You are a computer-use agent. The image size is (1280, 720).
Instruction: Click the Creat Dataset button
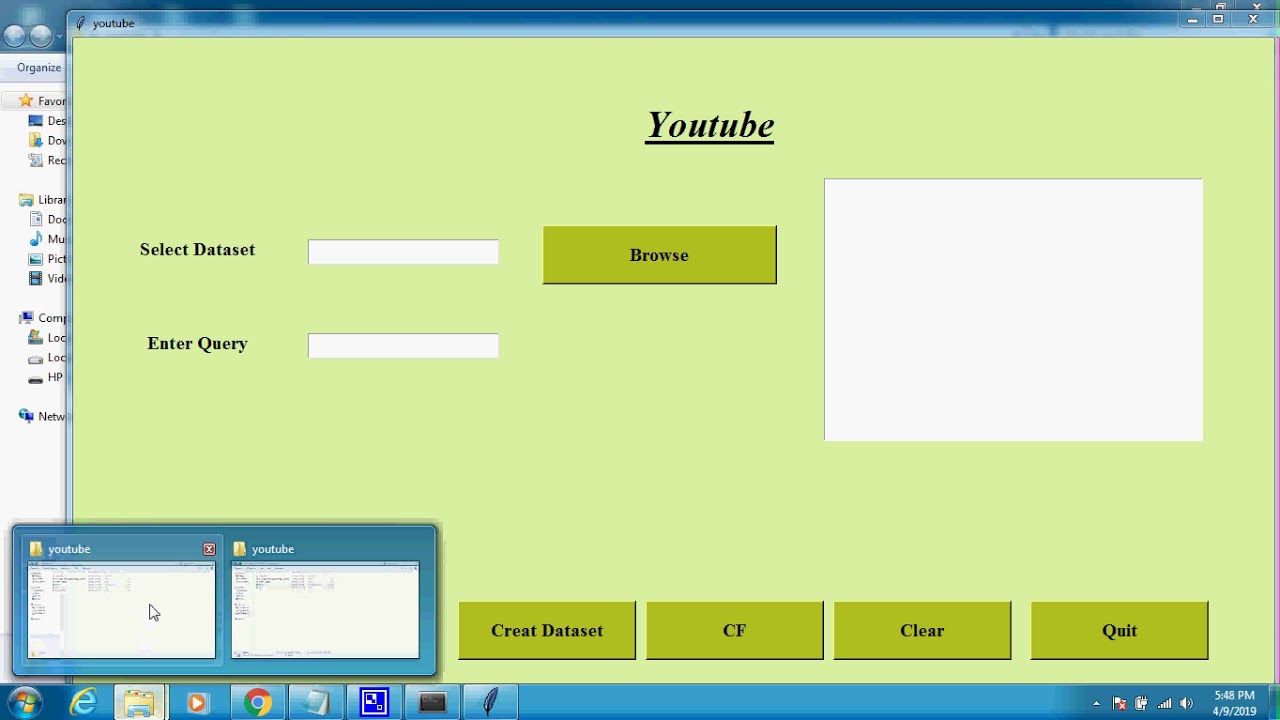coord(547,630)
